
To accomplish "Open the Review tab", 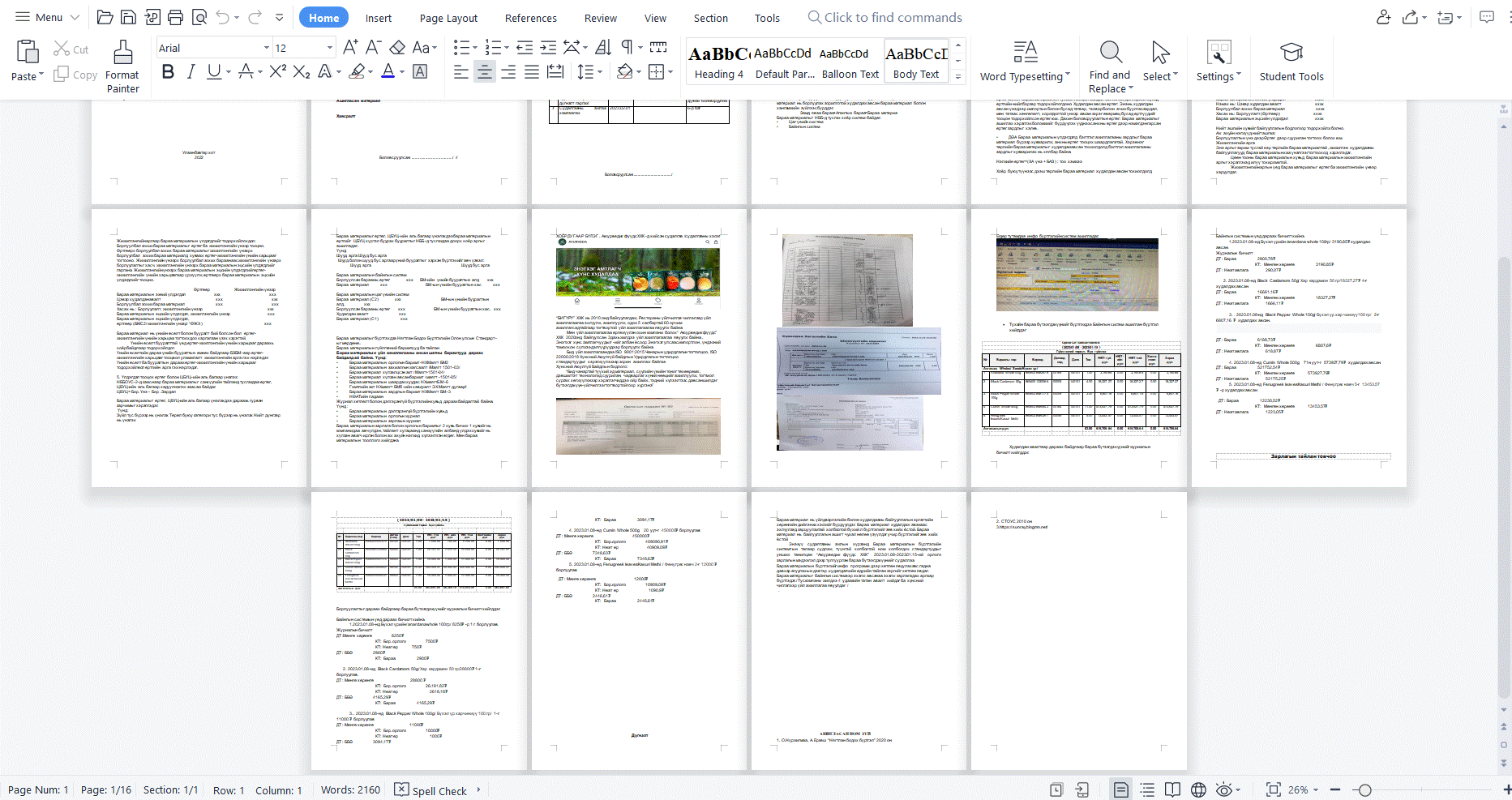I will (601, 18).
